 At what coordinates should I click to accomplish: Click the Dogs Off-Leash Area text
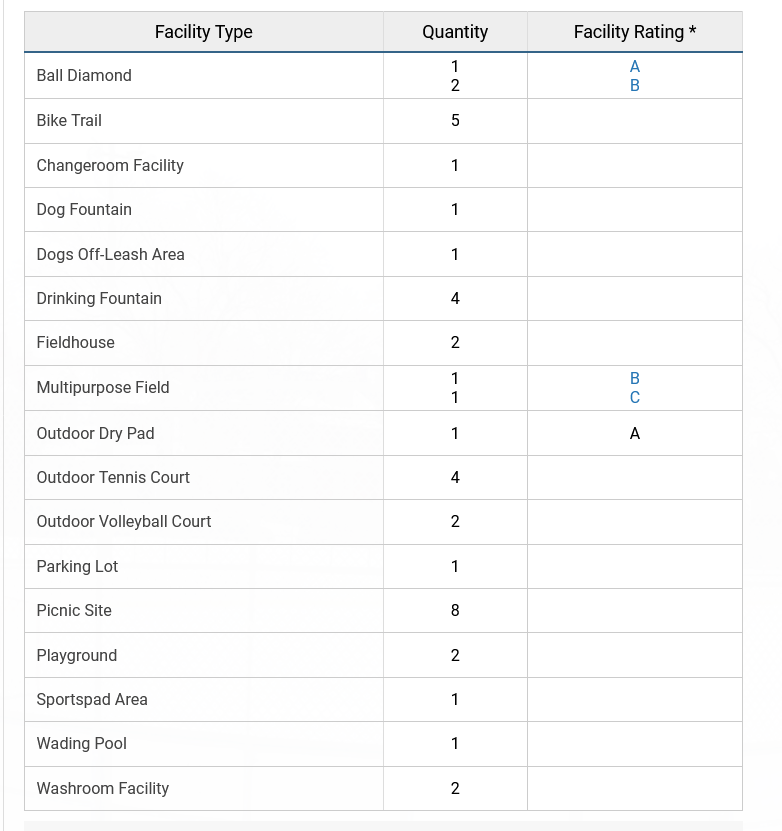click(x=110, y=254)
